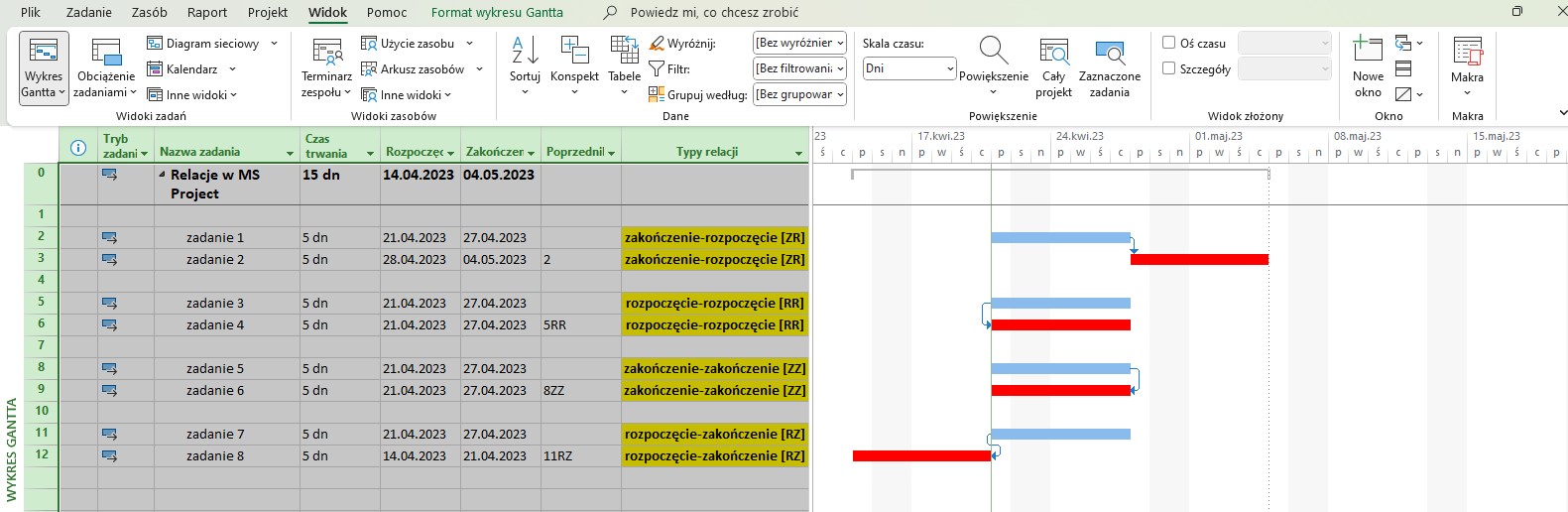Image resolution: width=1568 pixels, height=512 pixels.
Task: Enable the Oś czasu checkbox
Action: (x=1169, y=43)
